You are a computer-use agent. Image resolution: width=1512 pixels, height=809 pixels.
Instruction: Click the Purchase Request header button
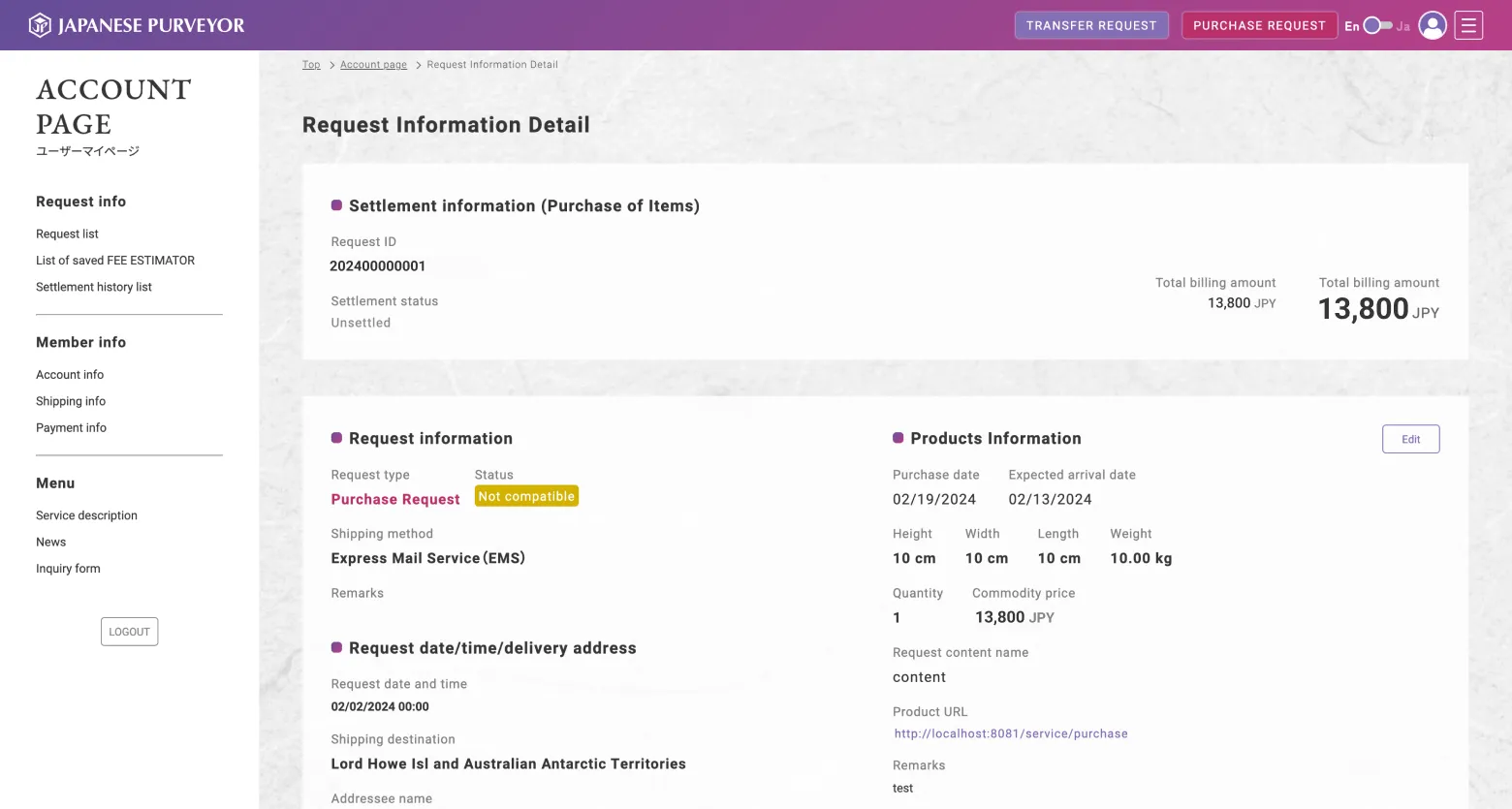coord(1258,25)
